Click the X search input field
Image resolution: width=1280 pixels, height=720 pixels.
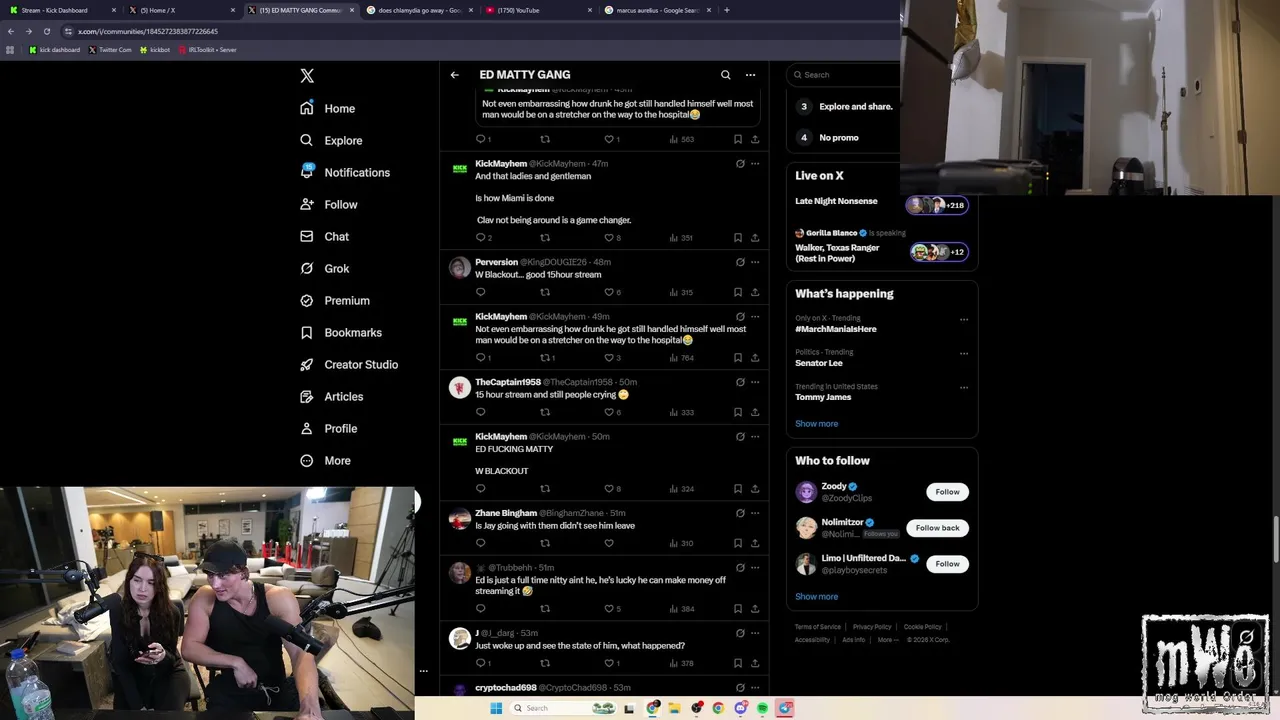(x=843, y=74)
